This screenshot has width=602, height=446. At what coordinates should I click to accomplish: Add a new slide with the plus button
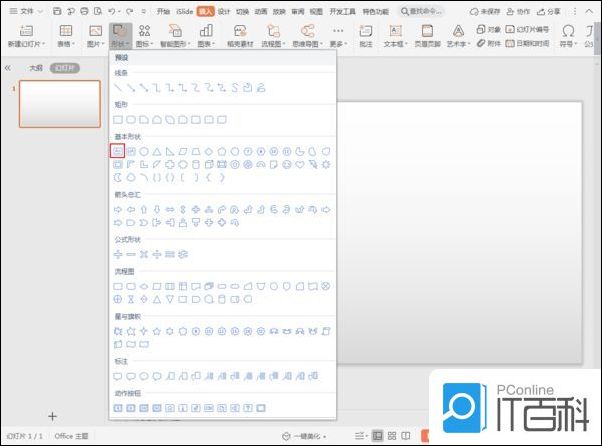click(x=53, y=416)
